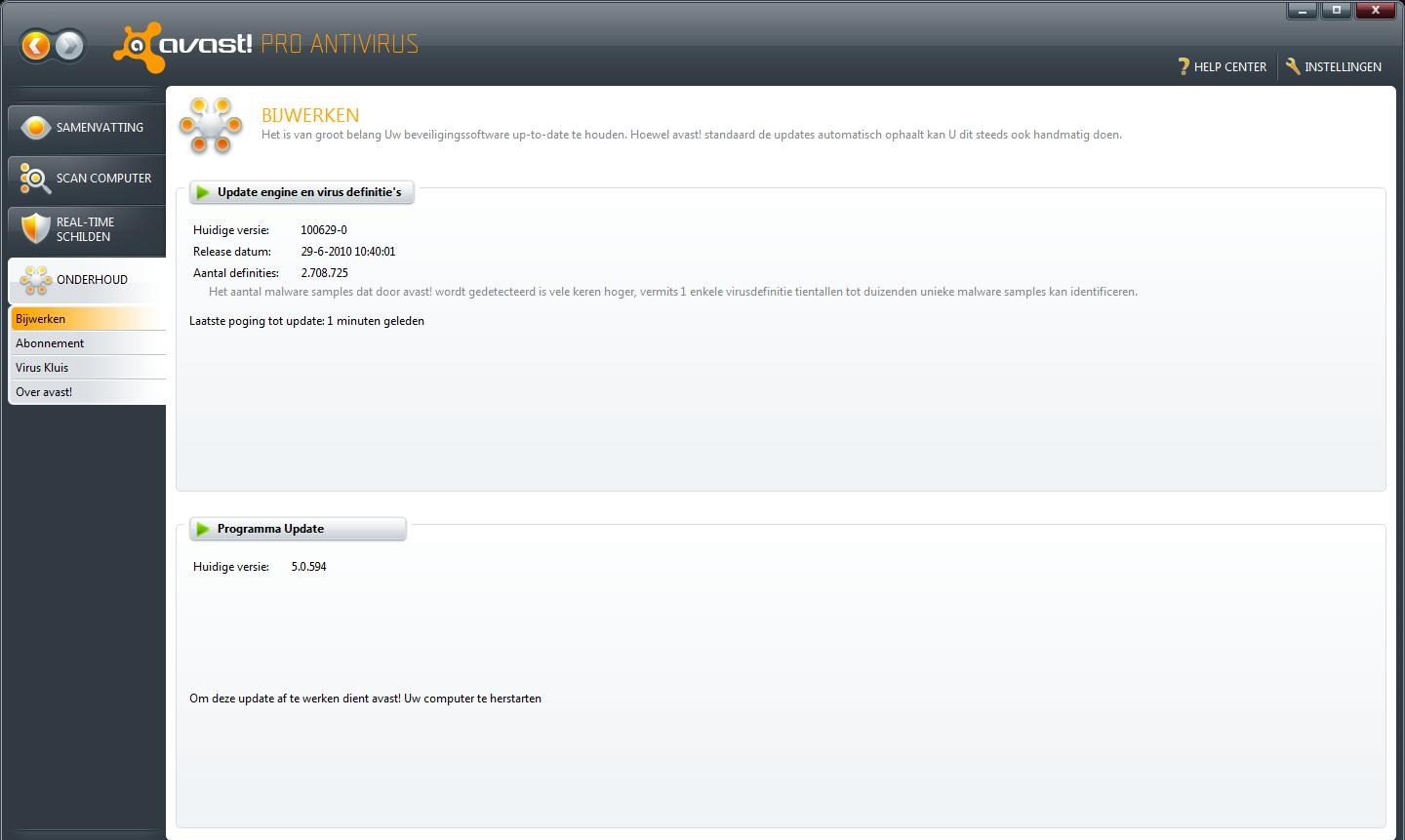Click the Help Center question mark icon
Image resolution: width=1405 pixels, height=840 pixels.
1184,66
